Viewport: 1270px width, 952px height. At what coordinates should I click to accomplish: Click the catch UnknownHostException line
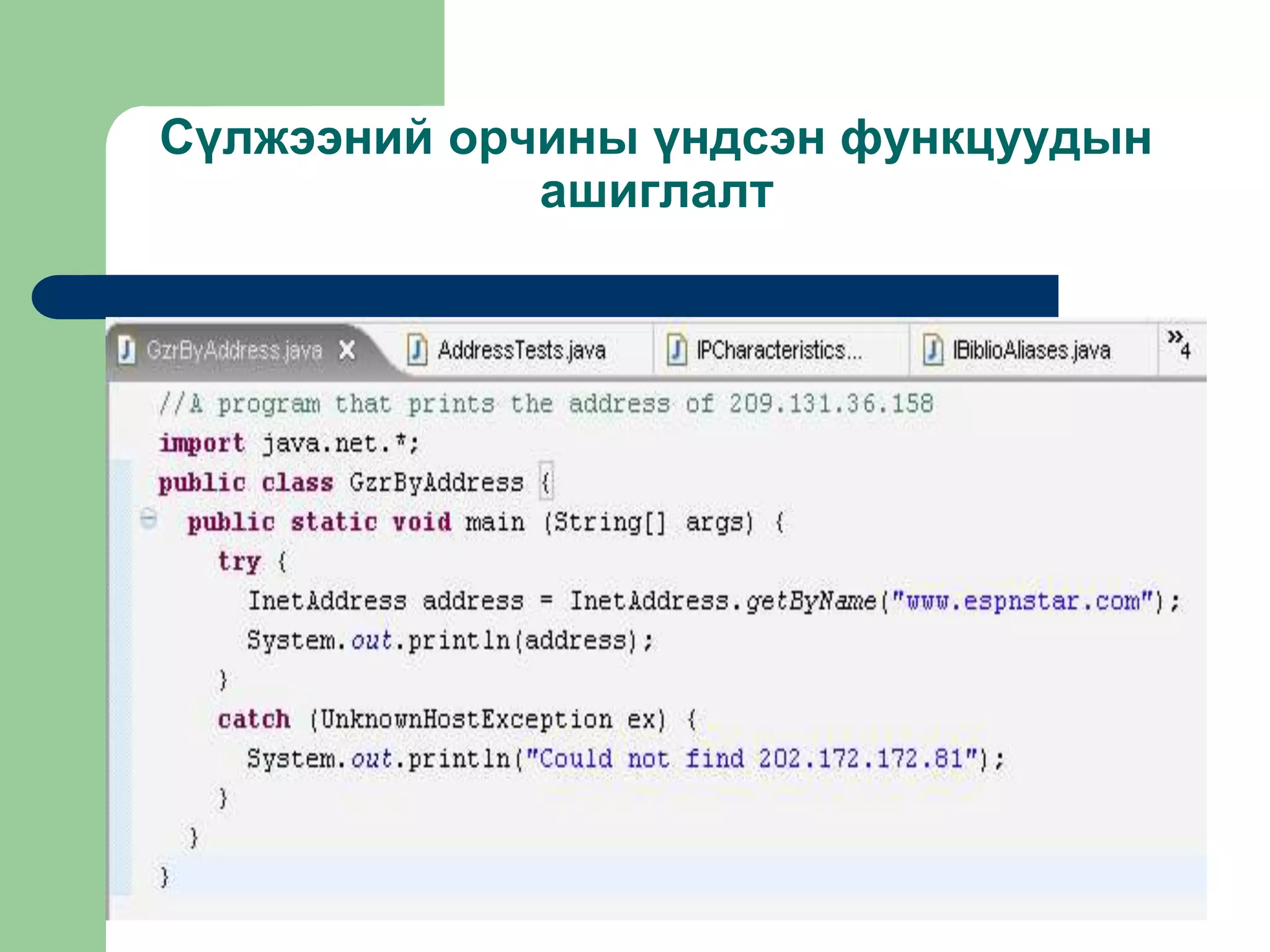[458, 720]
